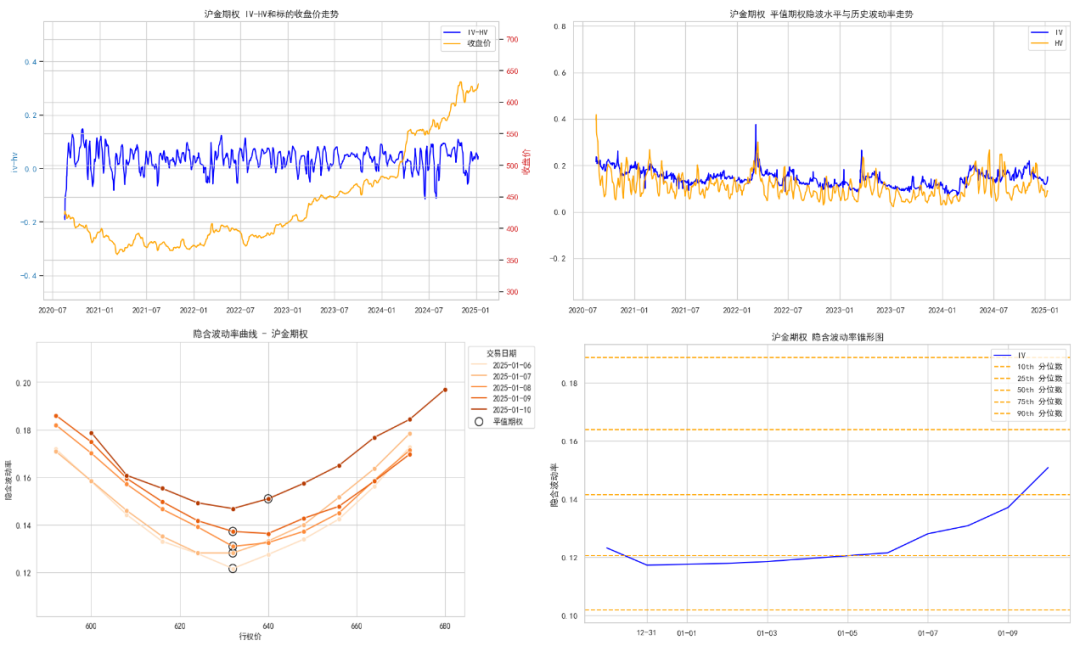Viewport: 1080px width, 646px height.
Task: Click the '620' strike tick on the smile chart
Action: pyautogui.click(x=180, y=626)
